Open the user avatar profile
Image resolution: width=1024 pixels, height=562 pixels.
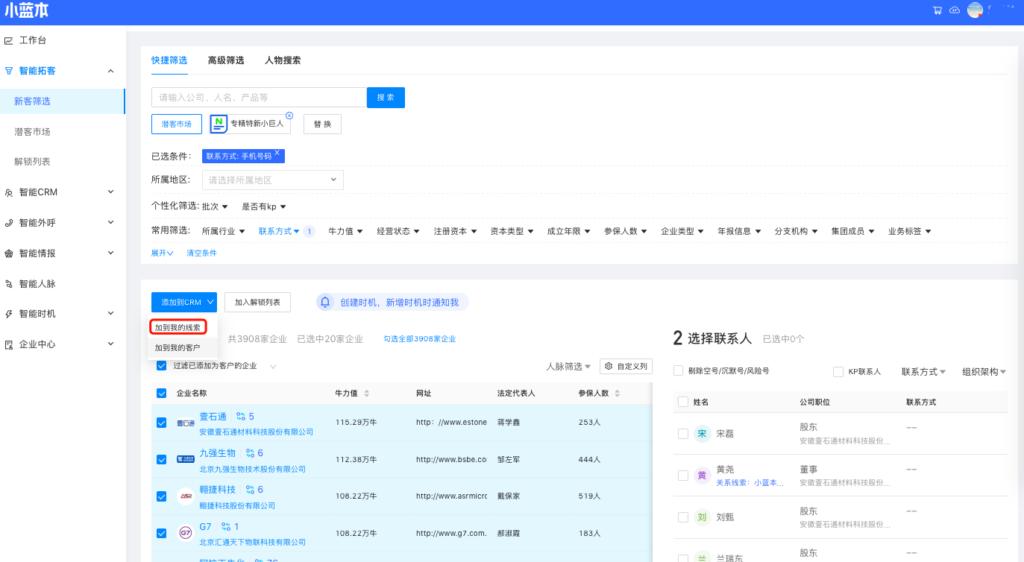pos(975,10)
